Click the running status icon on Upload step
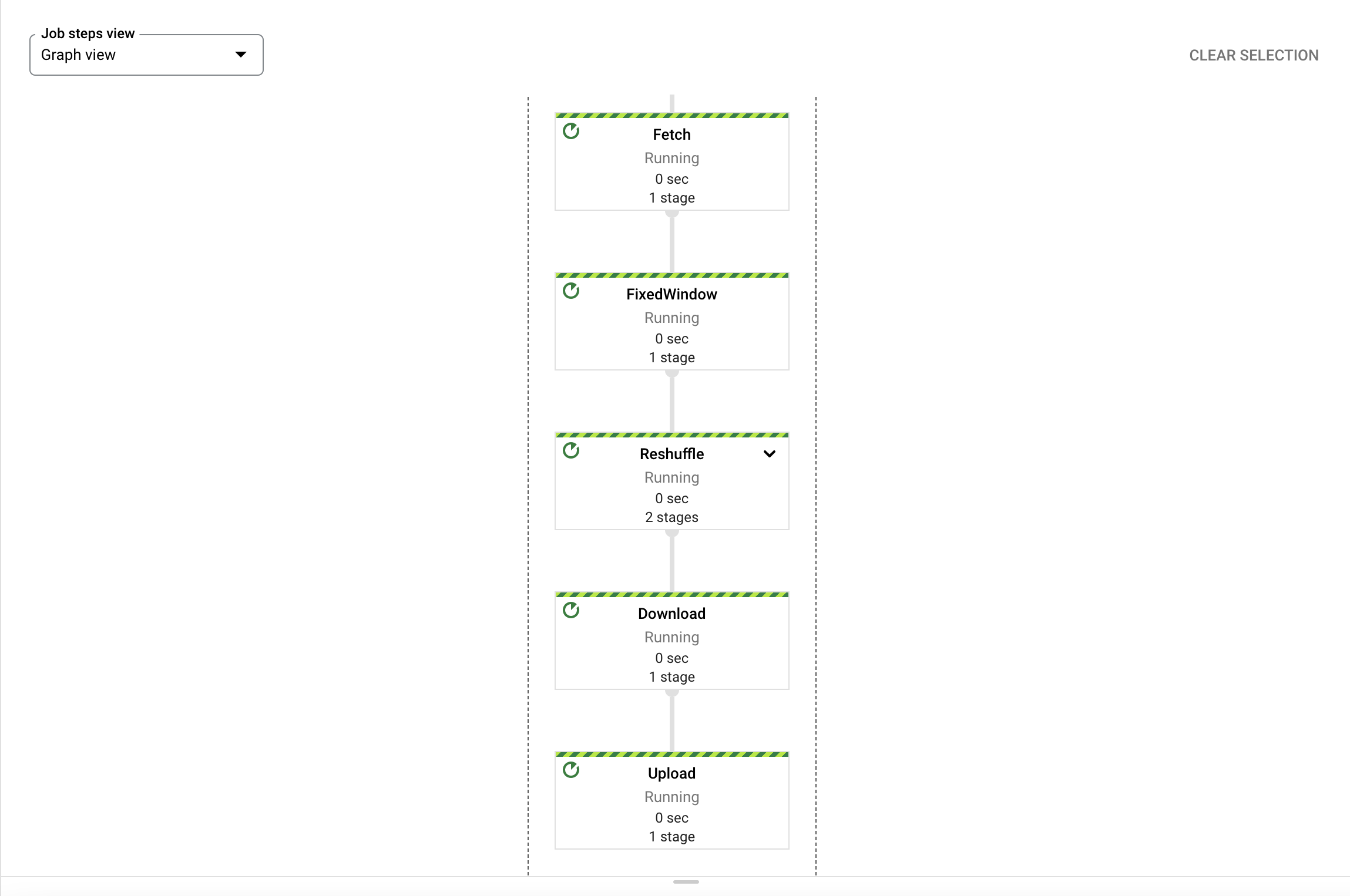Image resolution: width=1350 pixels, height=896 pixels. pyautogui.click(x=572, y=770)
